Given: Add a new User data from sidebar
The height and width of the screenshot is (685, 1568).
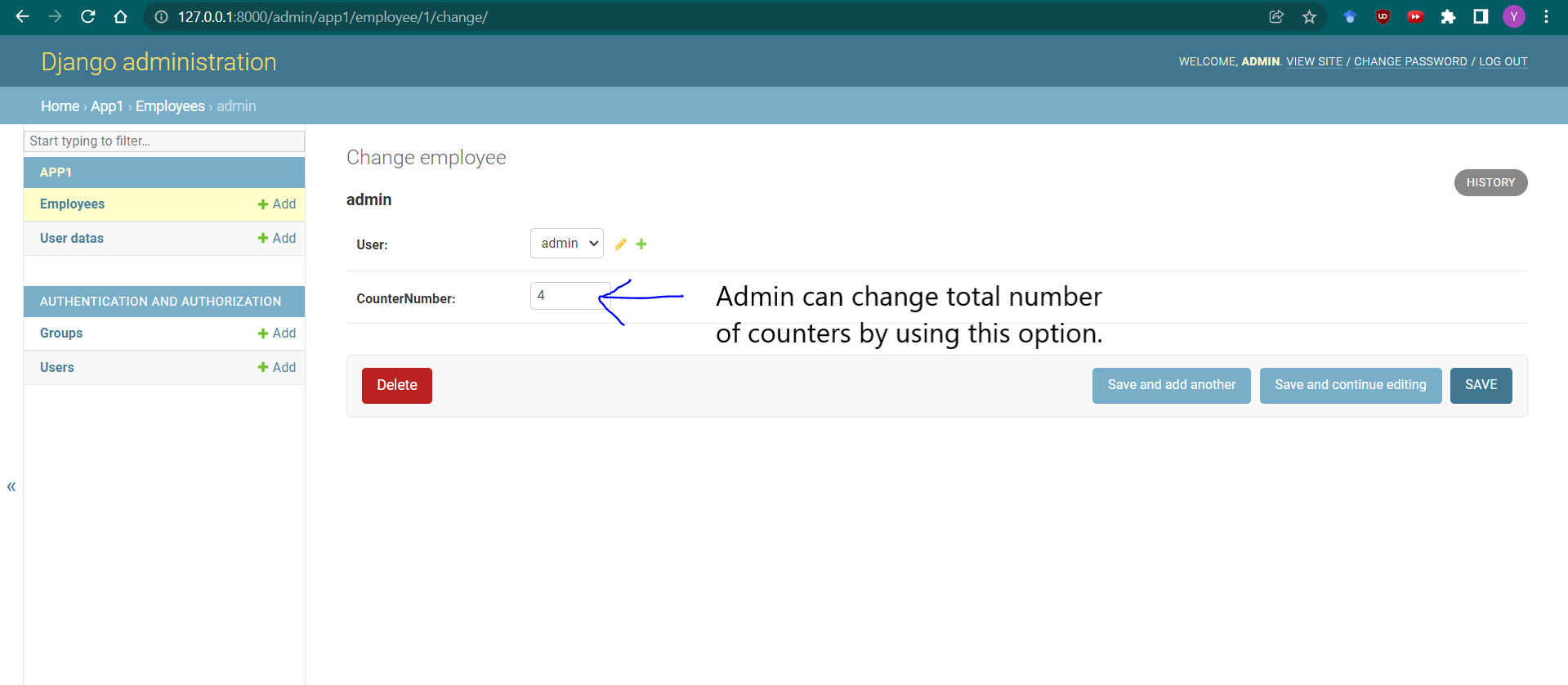Looking at the screenshot, I should 277,238.
